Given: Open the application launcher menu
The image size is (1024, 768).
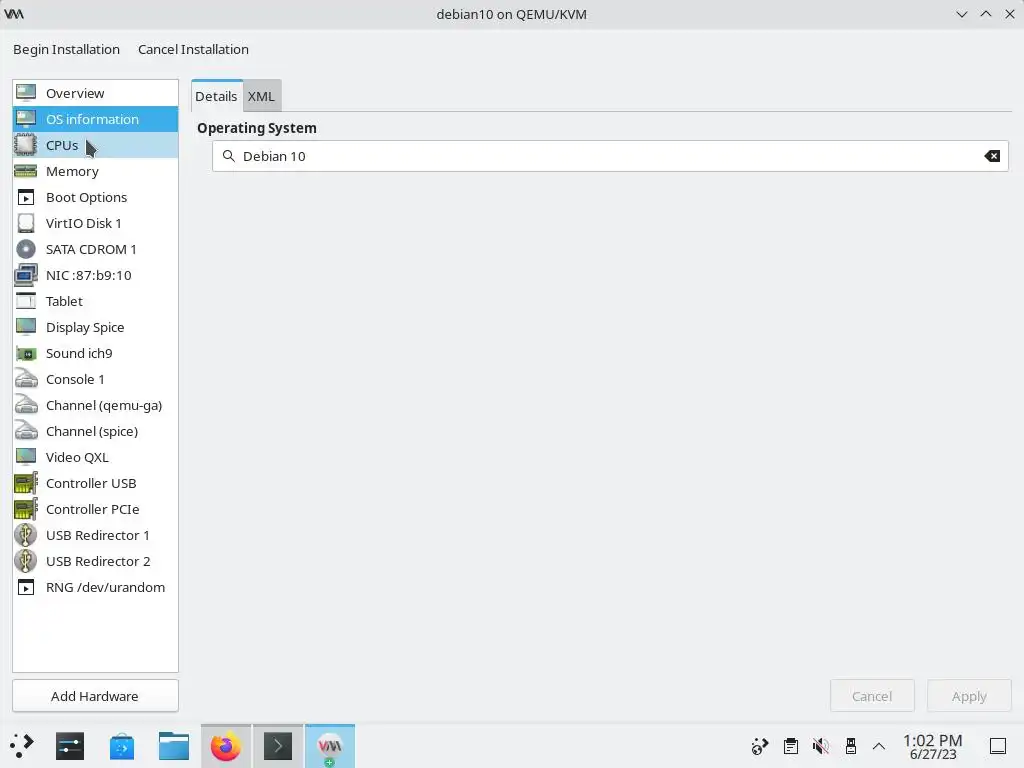Looking at the screenshot, I should (x=22, y=746).
